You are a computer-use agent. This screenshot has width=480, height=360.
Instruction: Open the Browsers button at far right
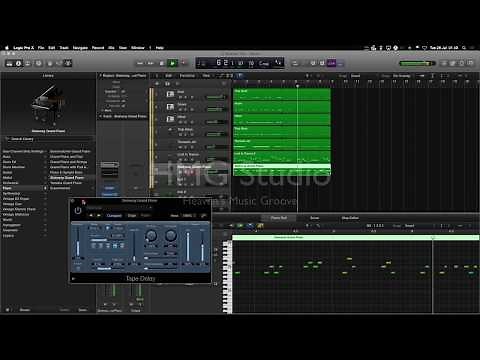470,63
